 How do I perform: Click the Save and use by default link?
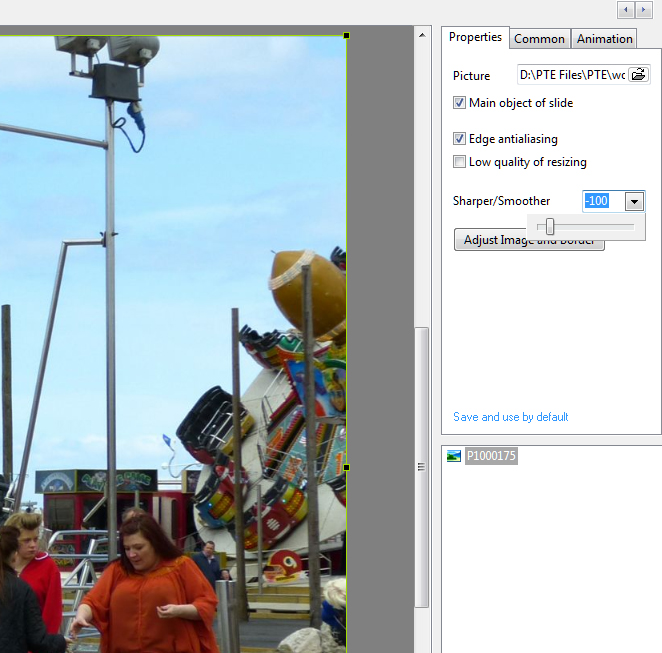pyautogui.click(x=510, y=417)
